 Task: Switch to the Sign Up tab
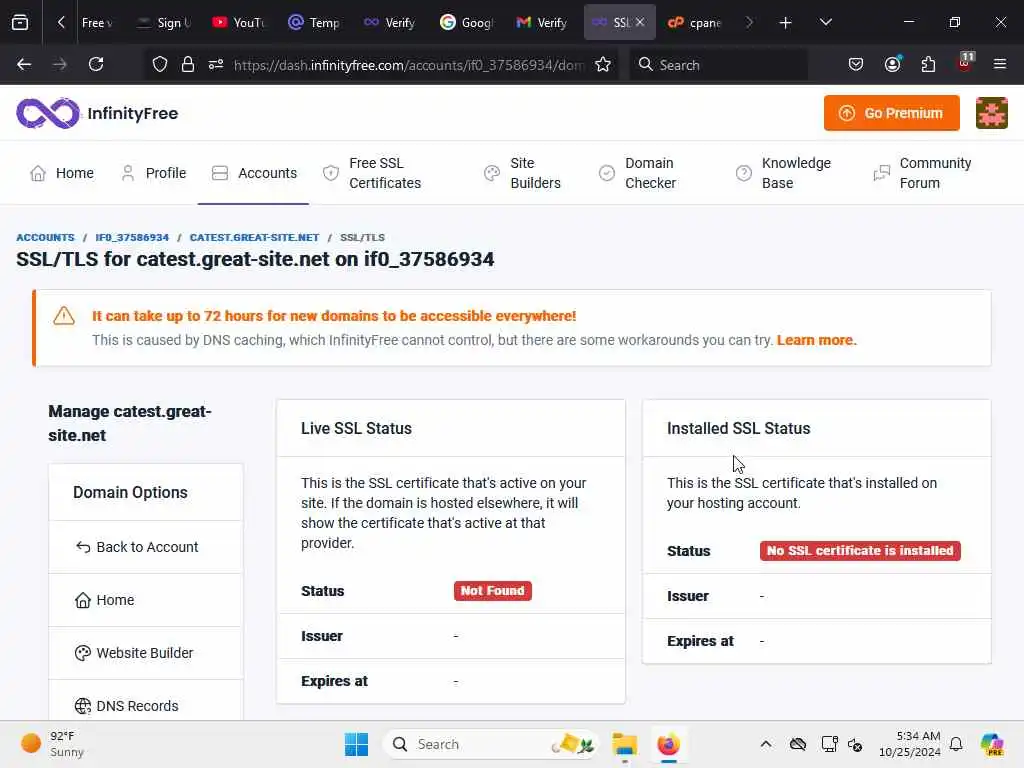pyautogui.click(x=163, y=22)
